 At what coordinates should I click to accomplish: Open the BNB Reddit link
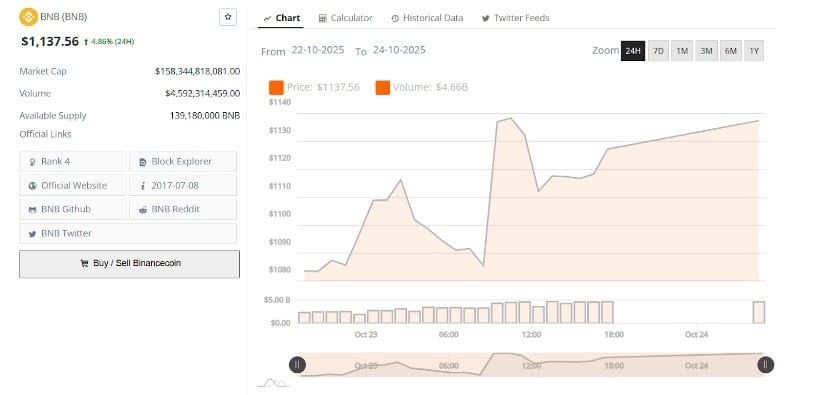pos(183,209)
